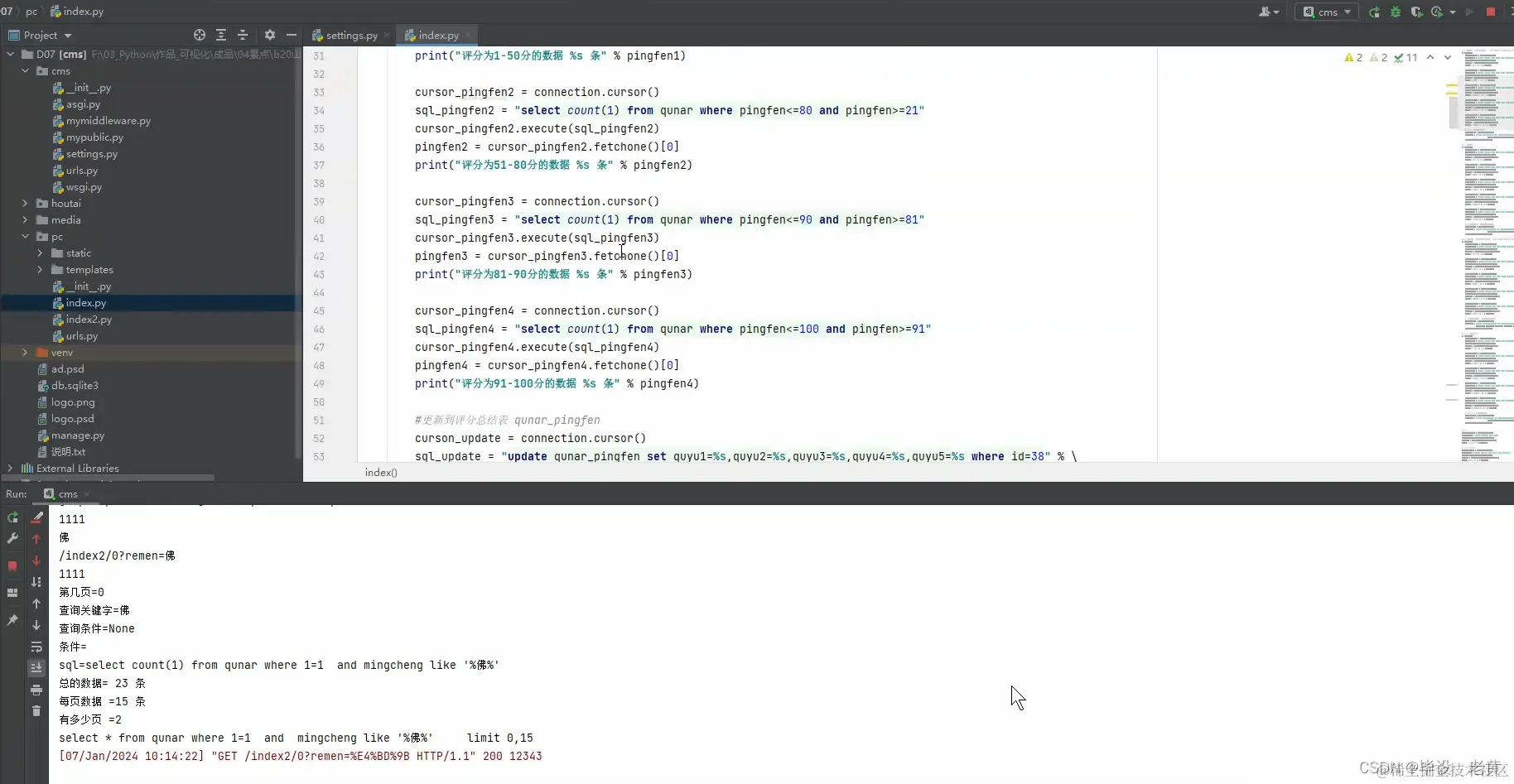This screenshot has width=1514, height=784.
Task: Pin the Run tab
Action: [12, 620]
